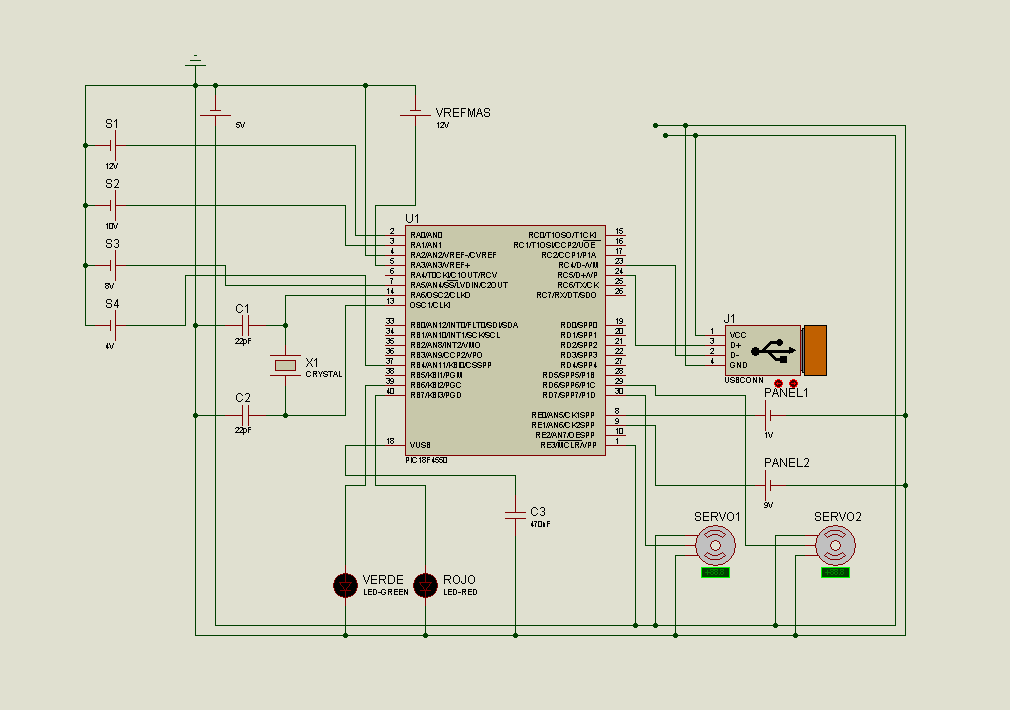The image size is (1010, 710).
Task: Select the 5V battery symbol
Action: pos(215,113)
